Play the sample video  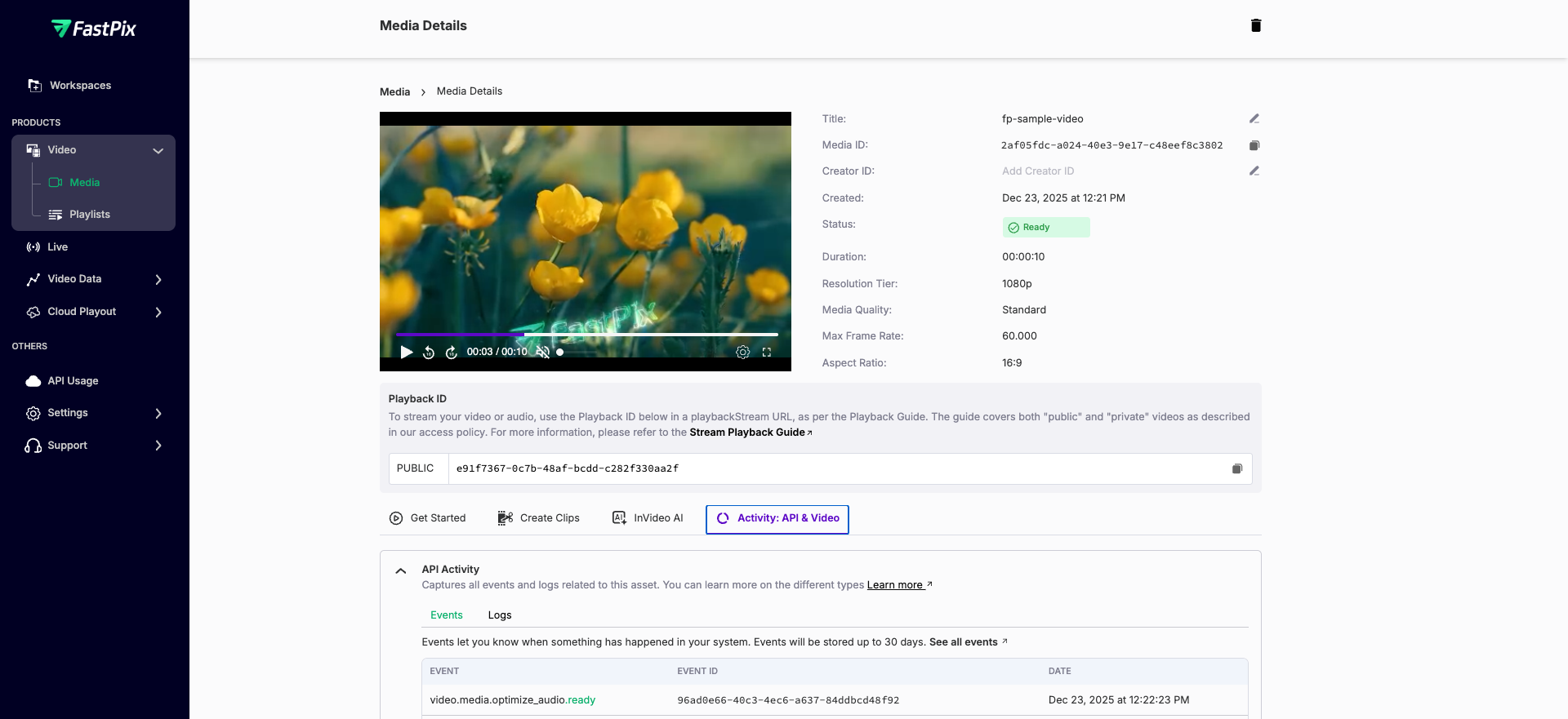pos(406,352)
